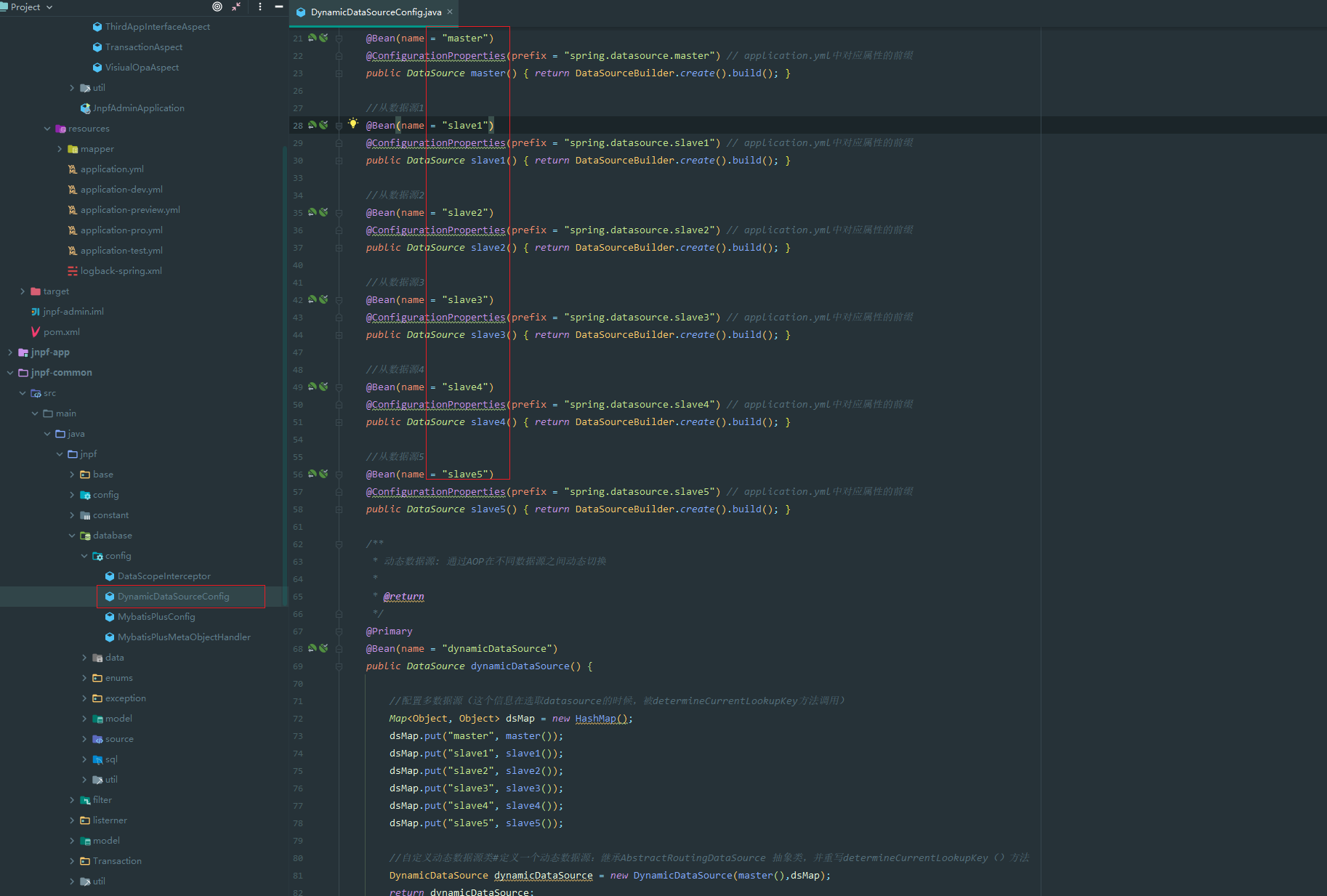The image size is (1327, 896).
Task: Open application-dev.yml file
Action: (121, 190)
